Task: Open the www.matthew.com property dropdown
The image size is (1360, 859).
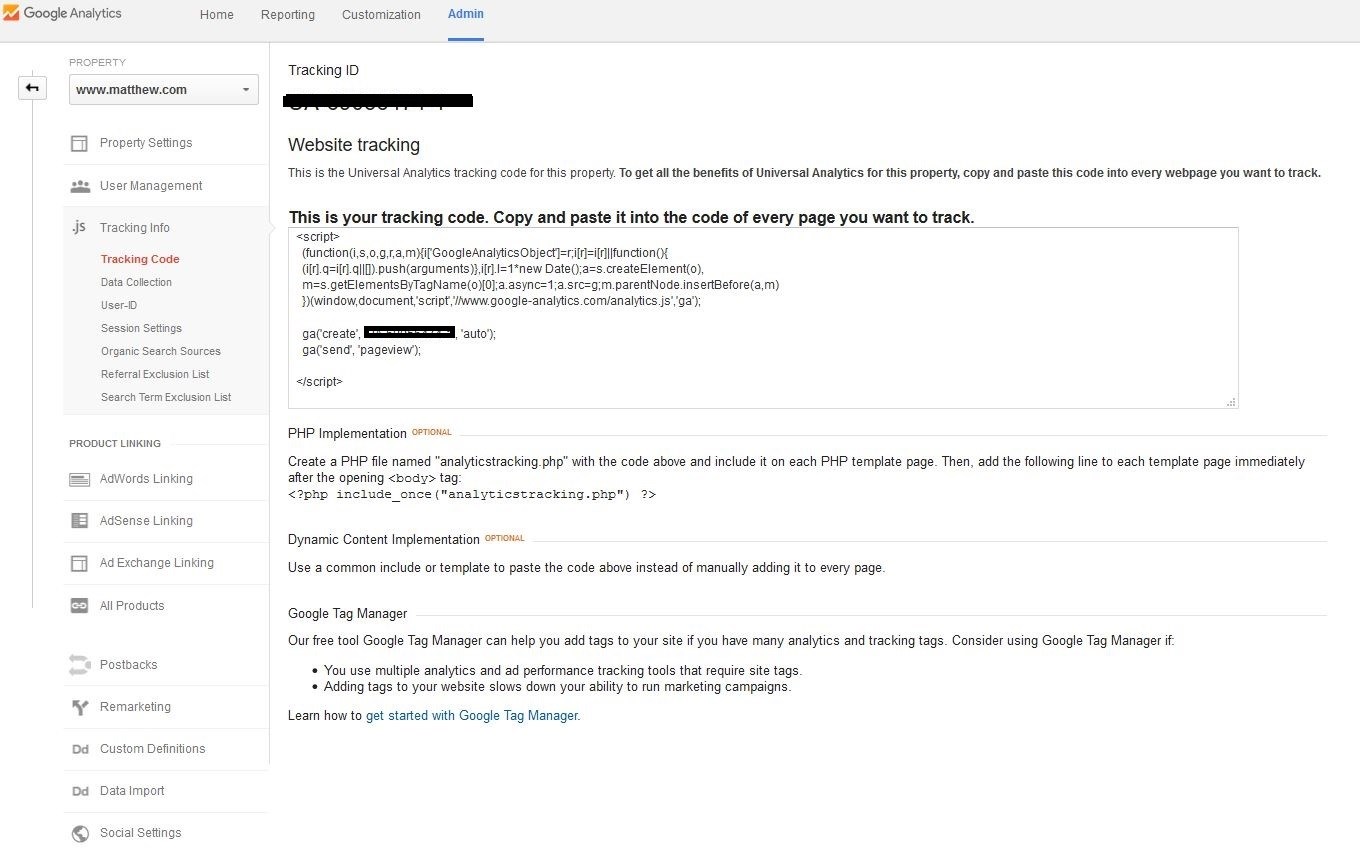Action: point(164,89)
